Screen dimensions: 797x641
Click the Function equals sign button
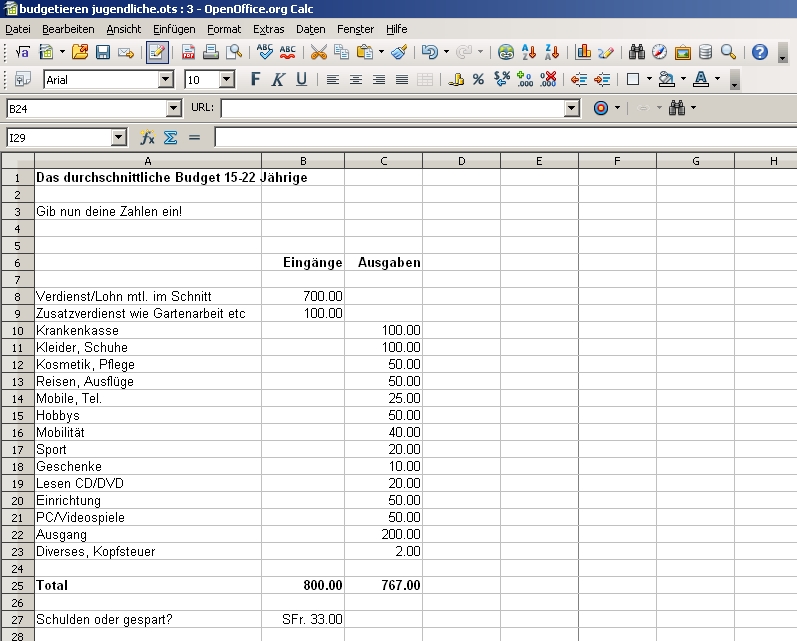coord(194,137)
